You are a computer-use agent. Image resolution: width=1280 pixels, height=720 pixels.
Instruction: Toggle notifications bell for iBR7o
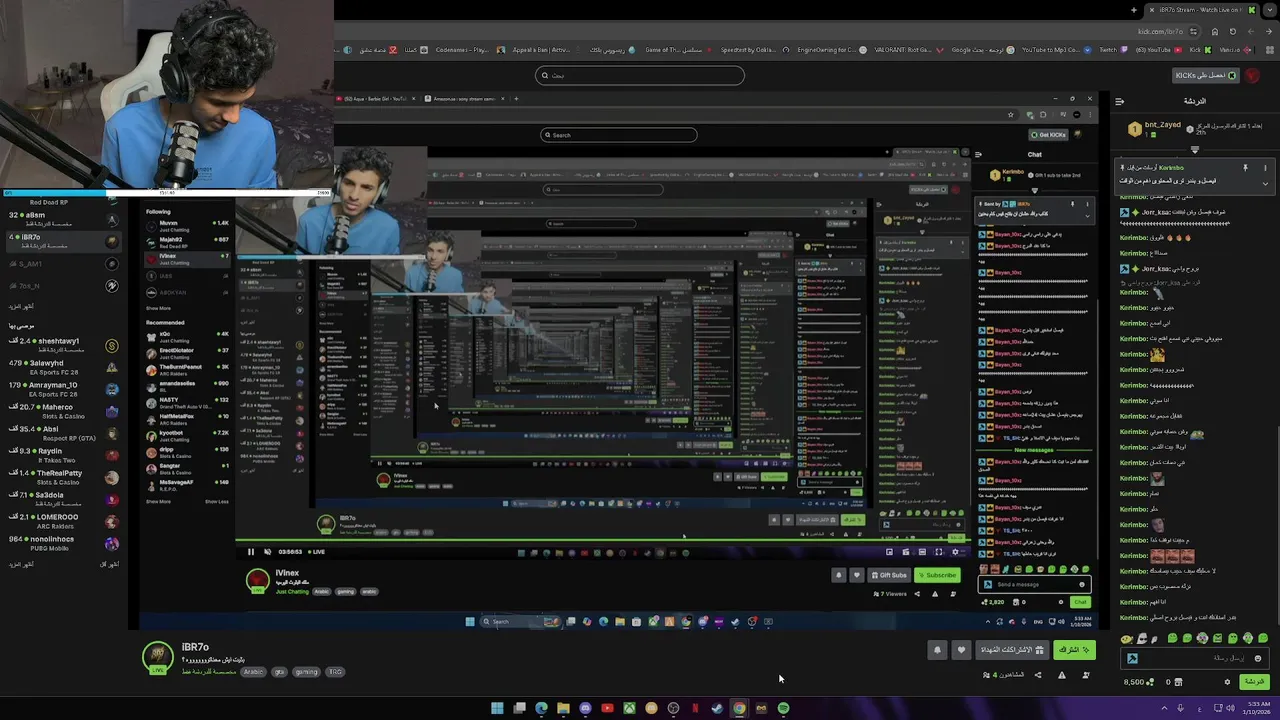[937, 650]
